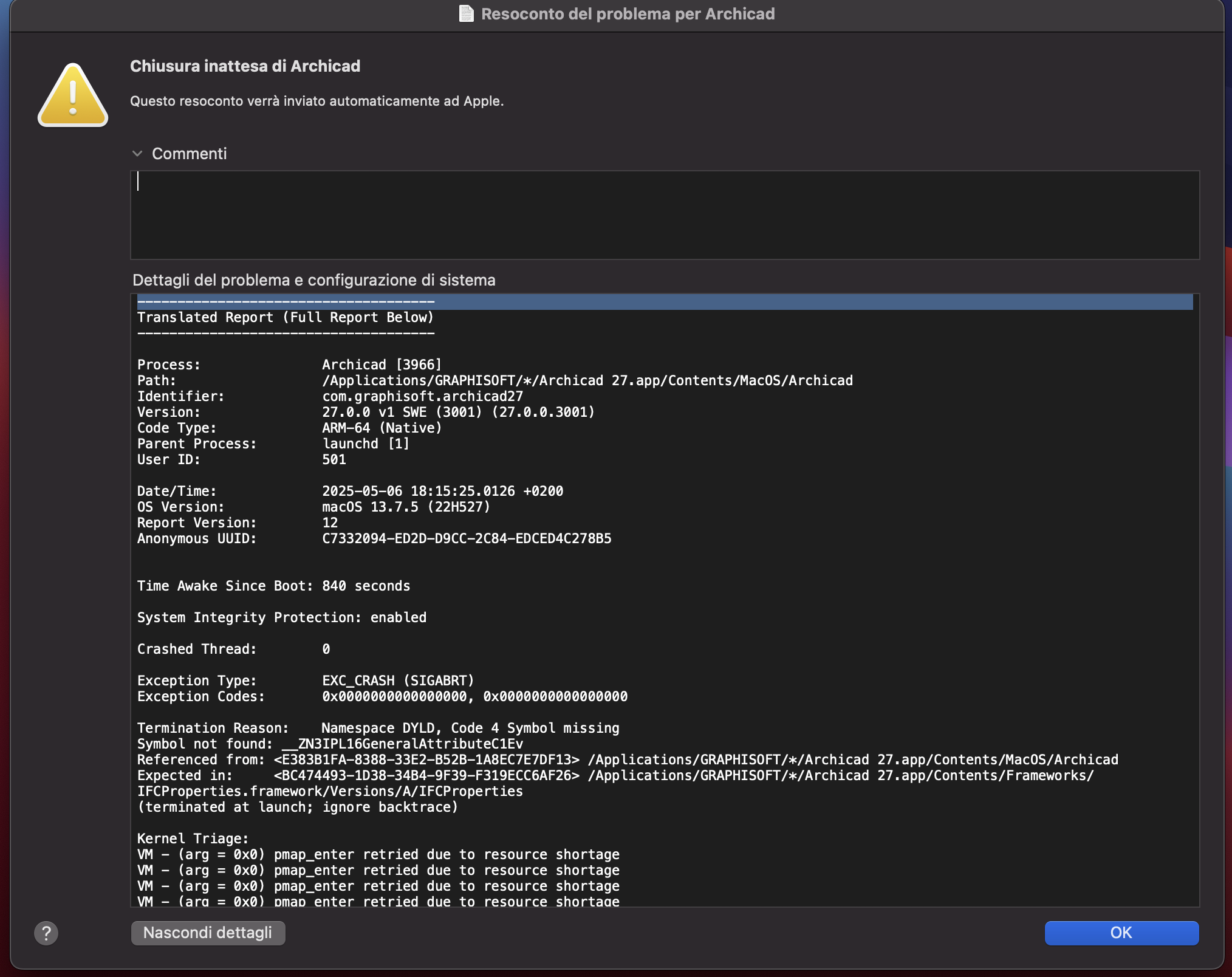The width and height of the screenshot is (1232, 977).
Task: Click Report Version value '12'
Action: pyautogui.click(x=330, y=523)
